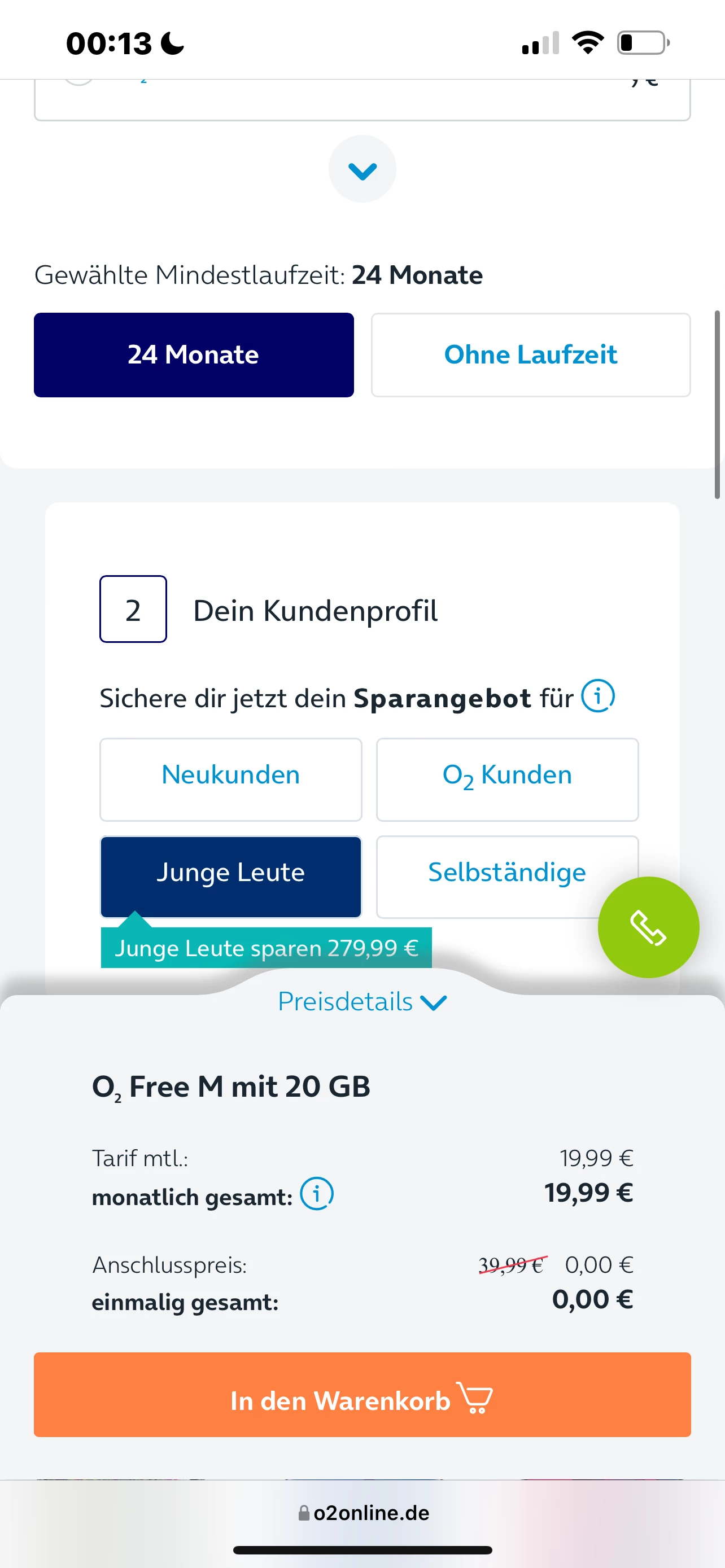Tap the shopping cart icon
This screenshot has width=725, height=1568.
point(475,1398)
